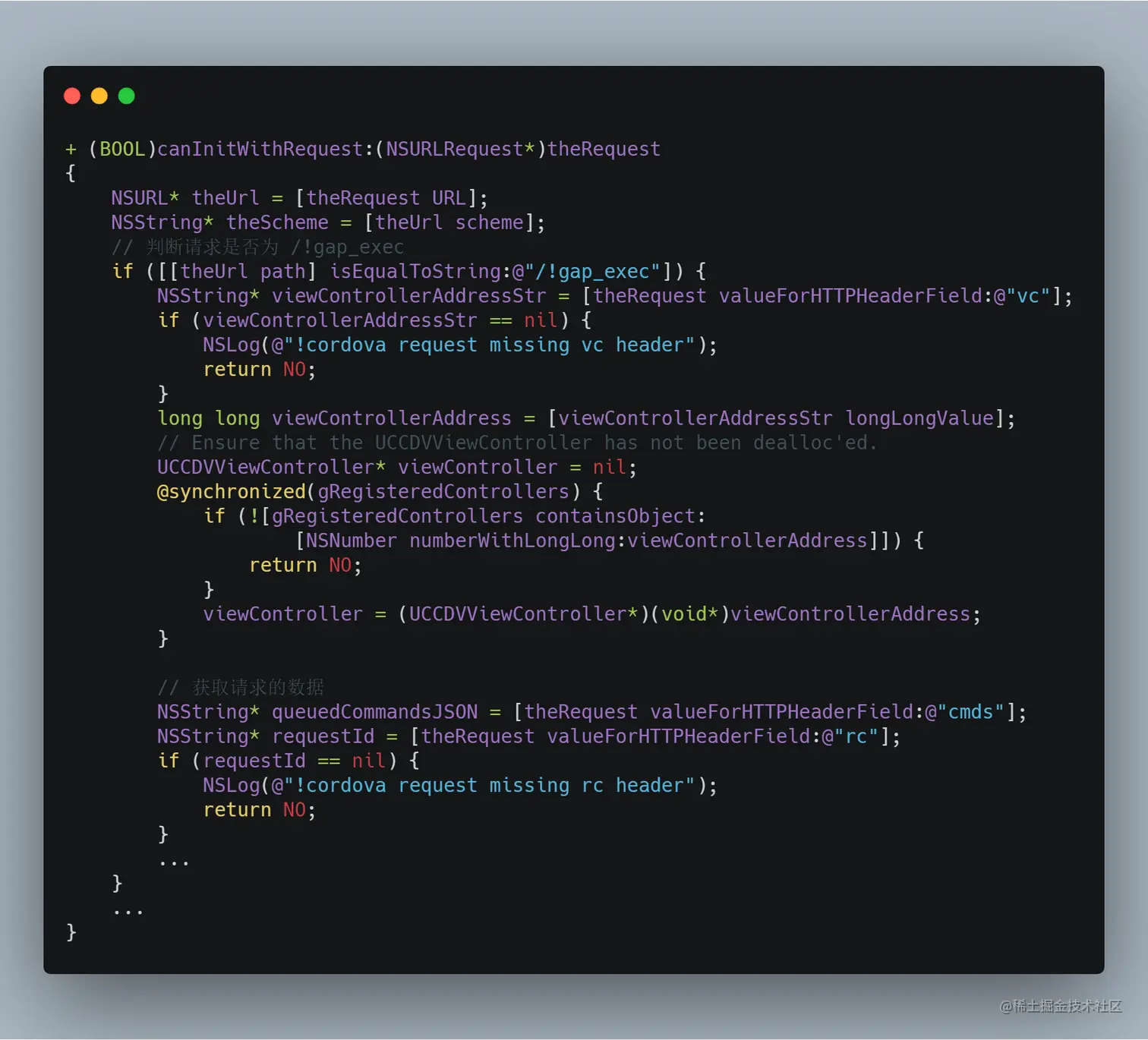Image resolution: width=1148 pixels, height=1040 pixels.
Task: Click the yellow minimize dot
Action: 99,96
